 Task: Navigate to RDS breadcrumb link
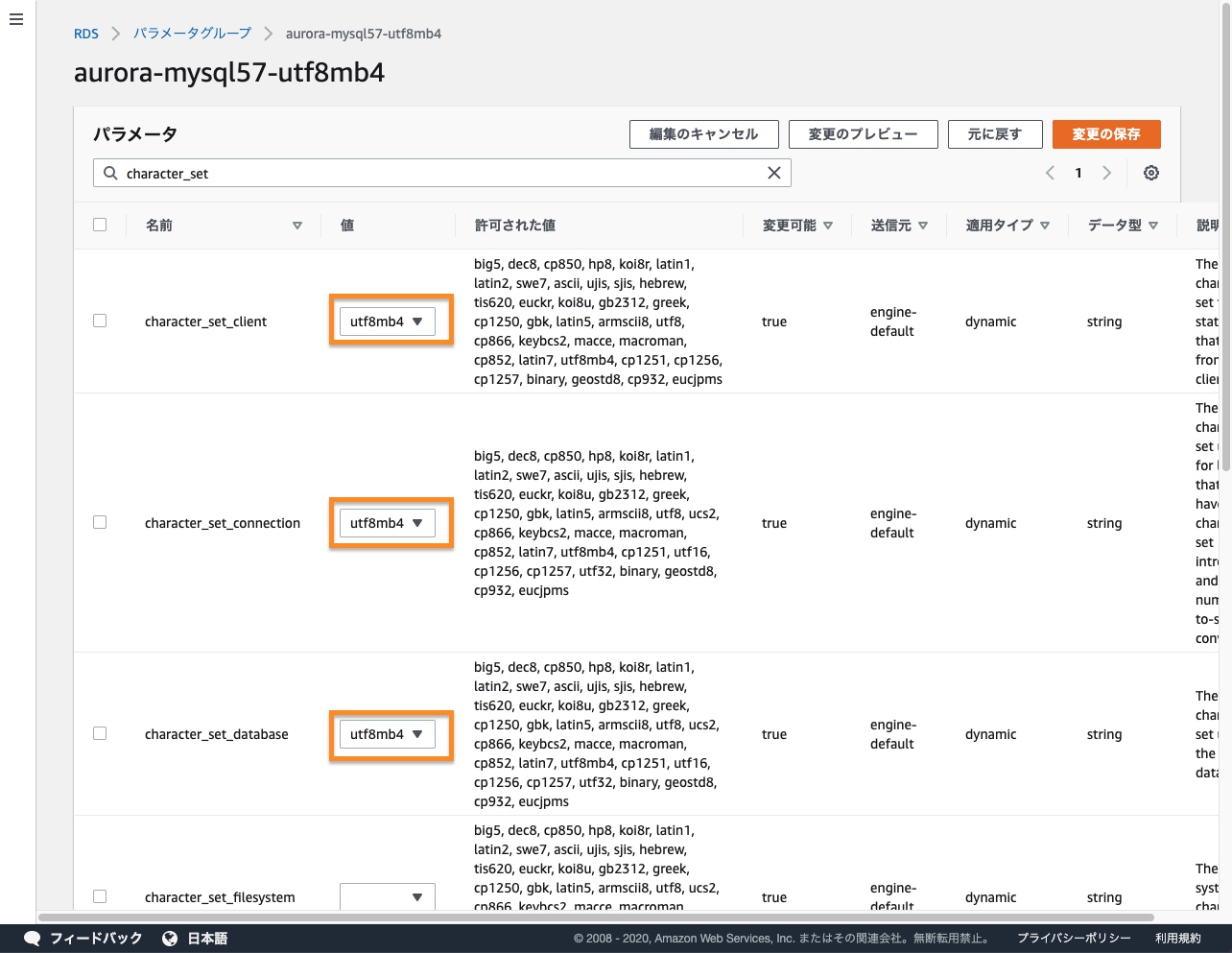86,34
